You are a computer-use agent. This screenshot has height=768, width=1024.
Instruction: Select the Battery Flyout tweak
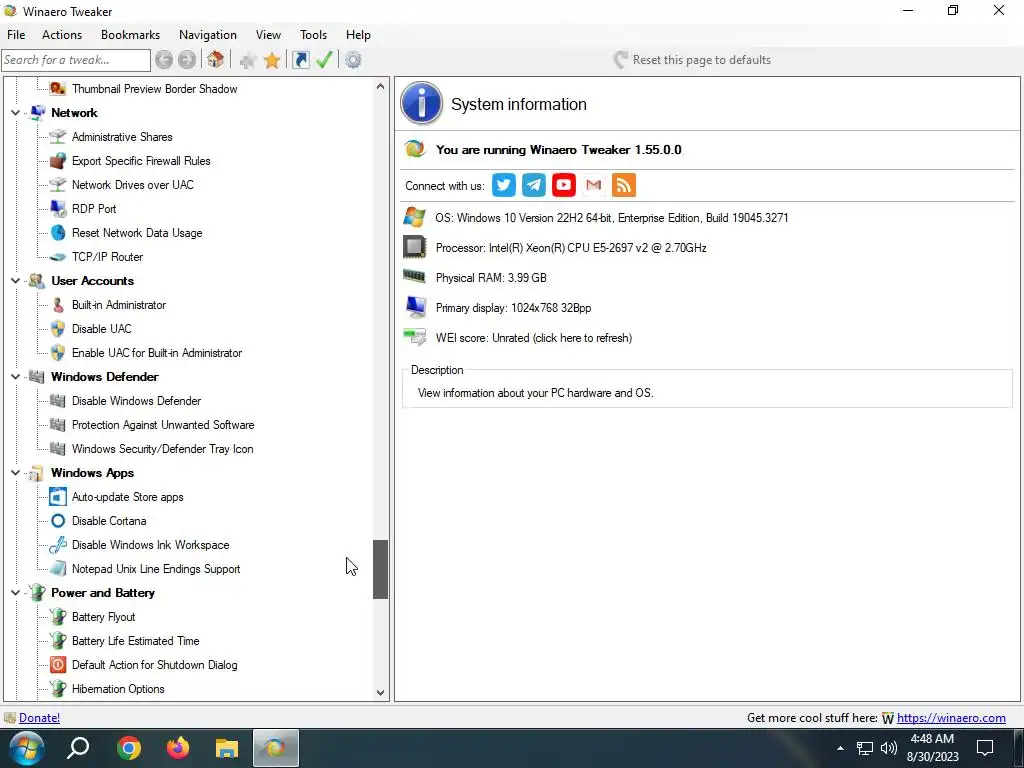[103, 616]
